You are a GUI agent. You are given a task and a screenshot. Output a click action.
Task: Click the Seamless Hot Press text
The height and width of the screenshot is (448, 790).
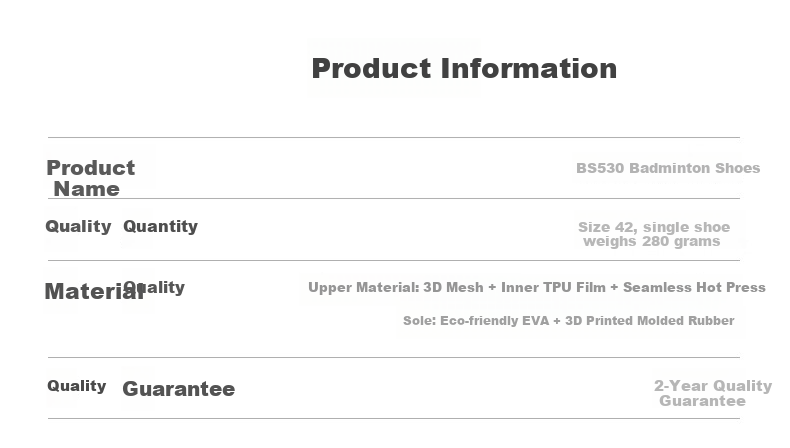[x=694, y=288]
